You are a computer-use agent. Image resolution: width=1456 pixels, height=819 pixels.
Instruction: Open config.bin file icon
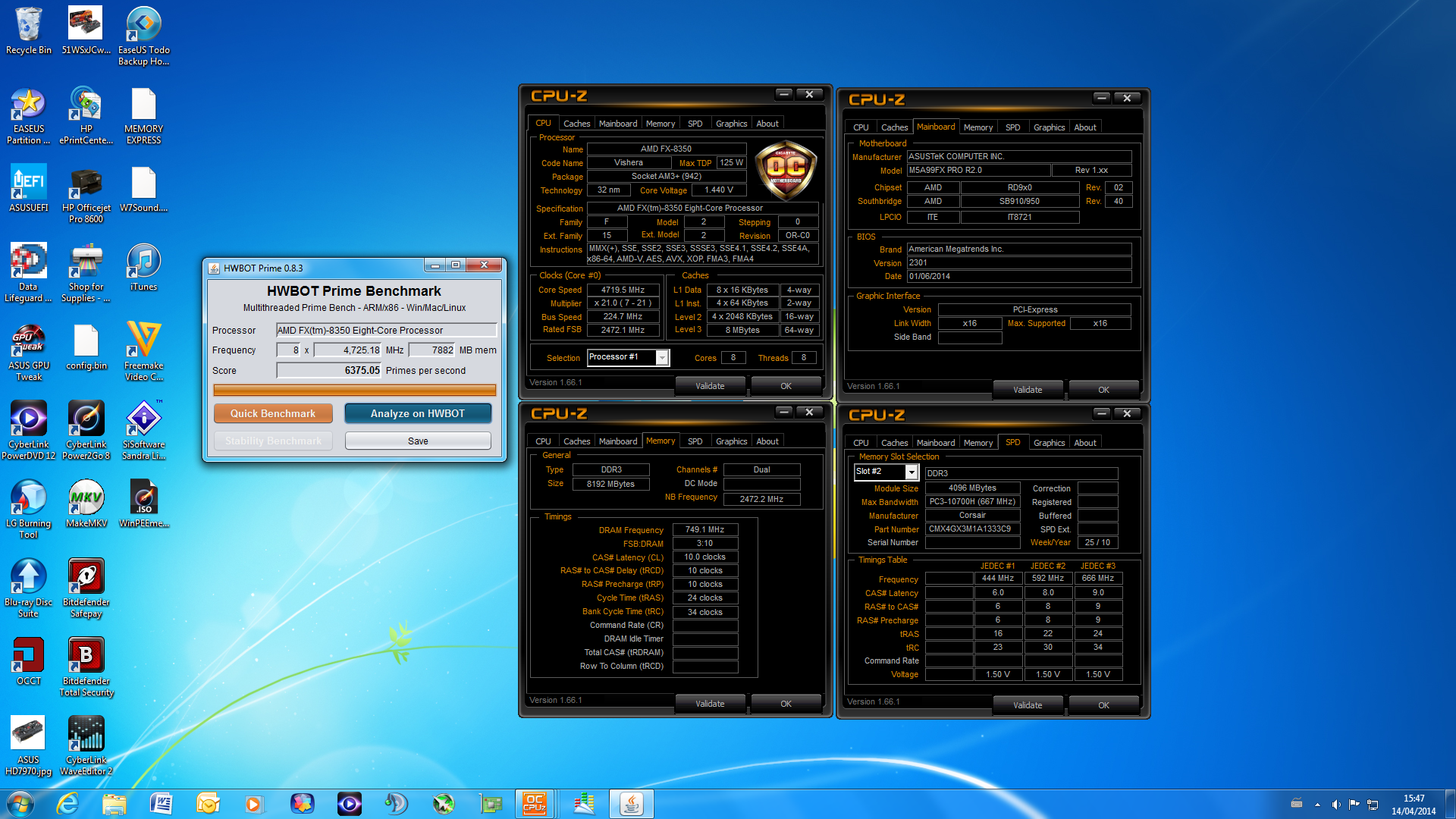[86, 347]
